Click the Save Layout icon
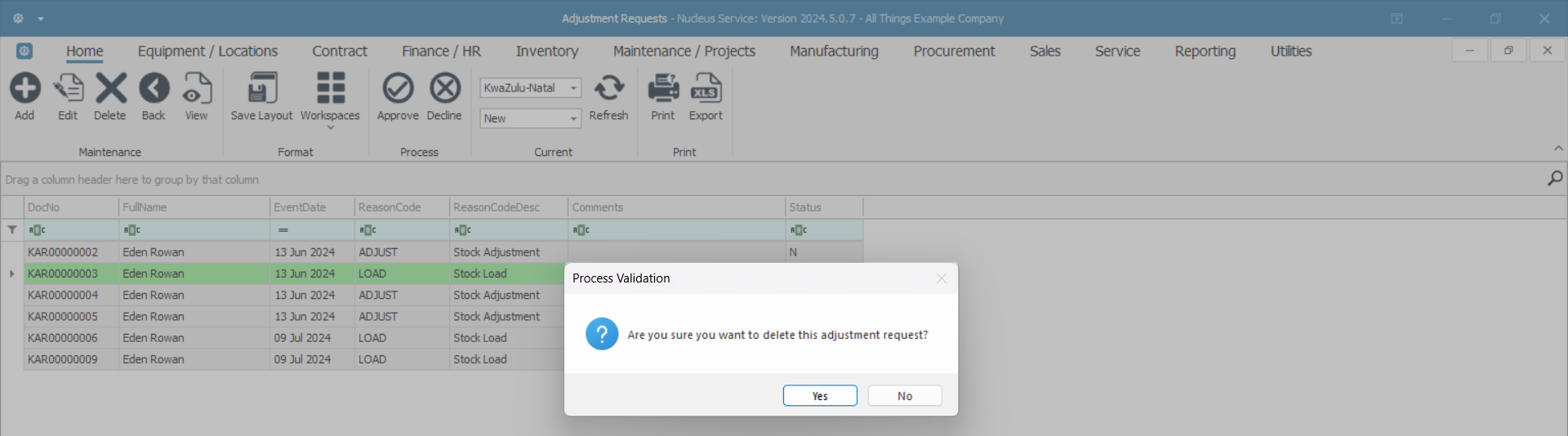The height and width of the screenshot is (436, 1568). click(261, 88)
